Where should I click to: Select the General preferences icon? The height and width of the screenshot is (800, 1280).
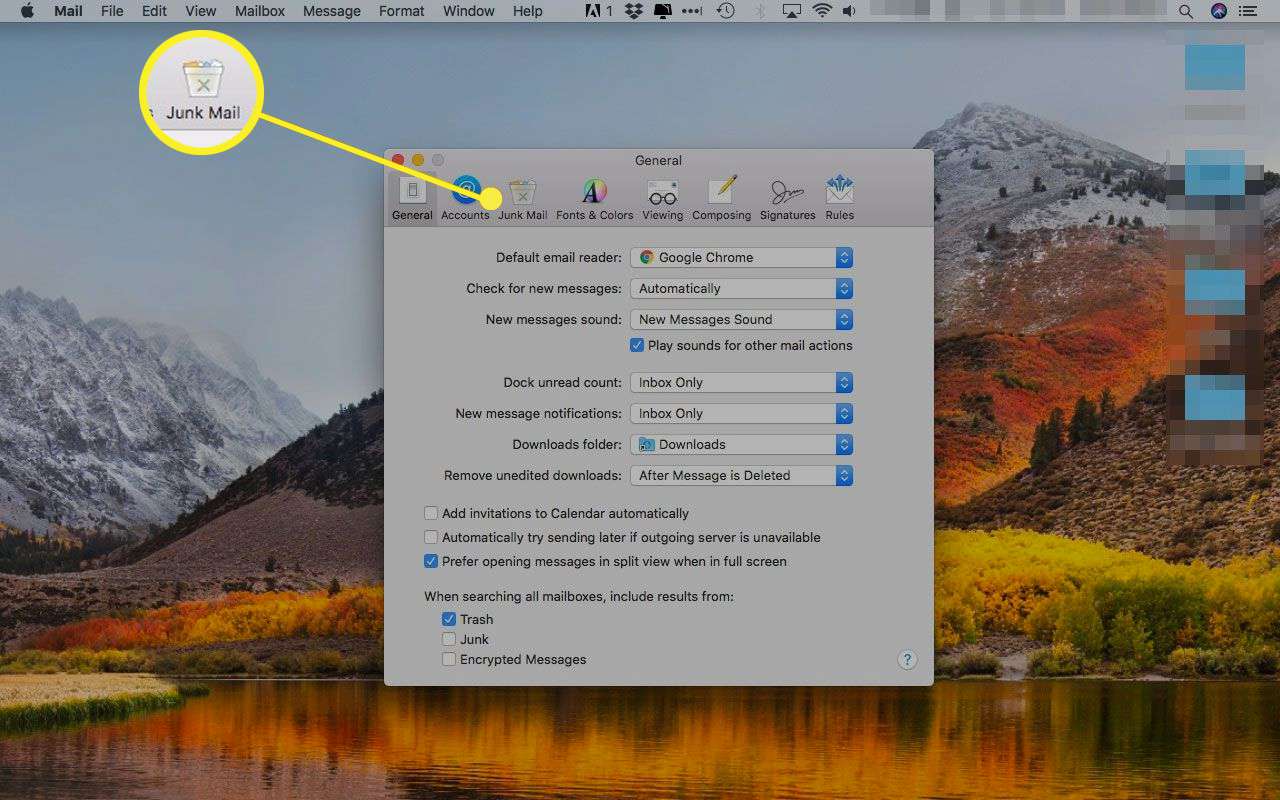[412, 197]
